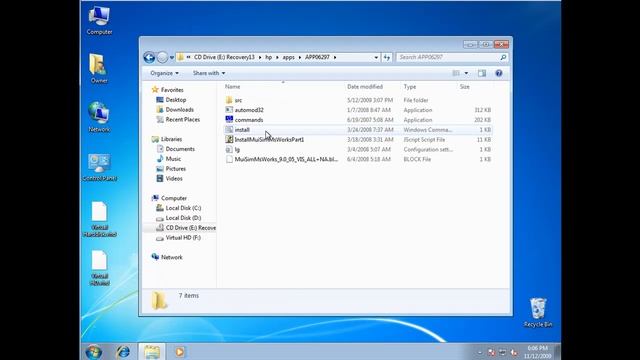Select the InstallMuiSimMsWorksPart1 script file
Viewport: 640px width, 360px height.
(269, 139)
